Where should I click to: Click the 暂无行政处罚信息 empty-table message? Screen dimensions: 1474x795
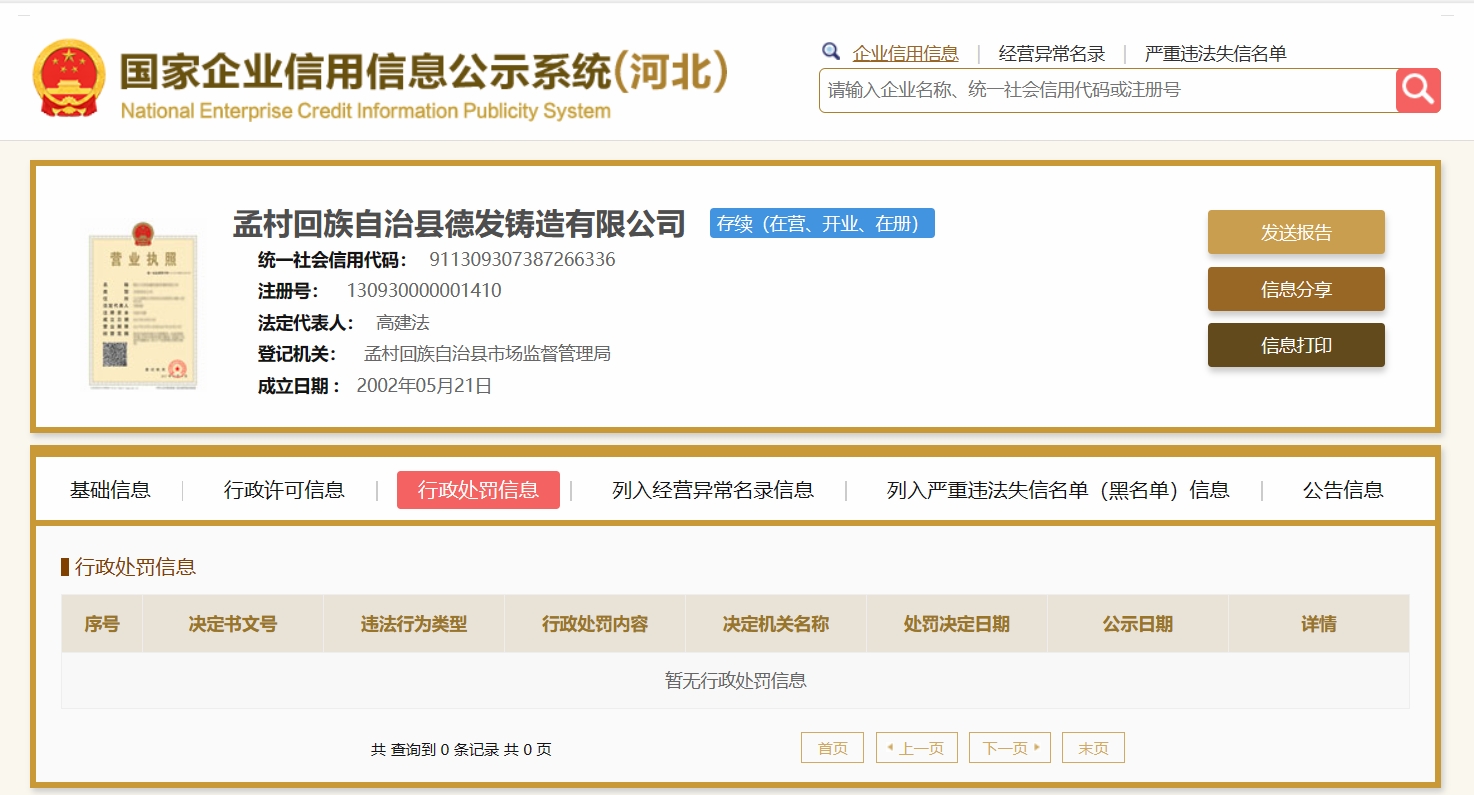click(x=736, y=681)
